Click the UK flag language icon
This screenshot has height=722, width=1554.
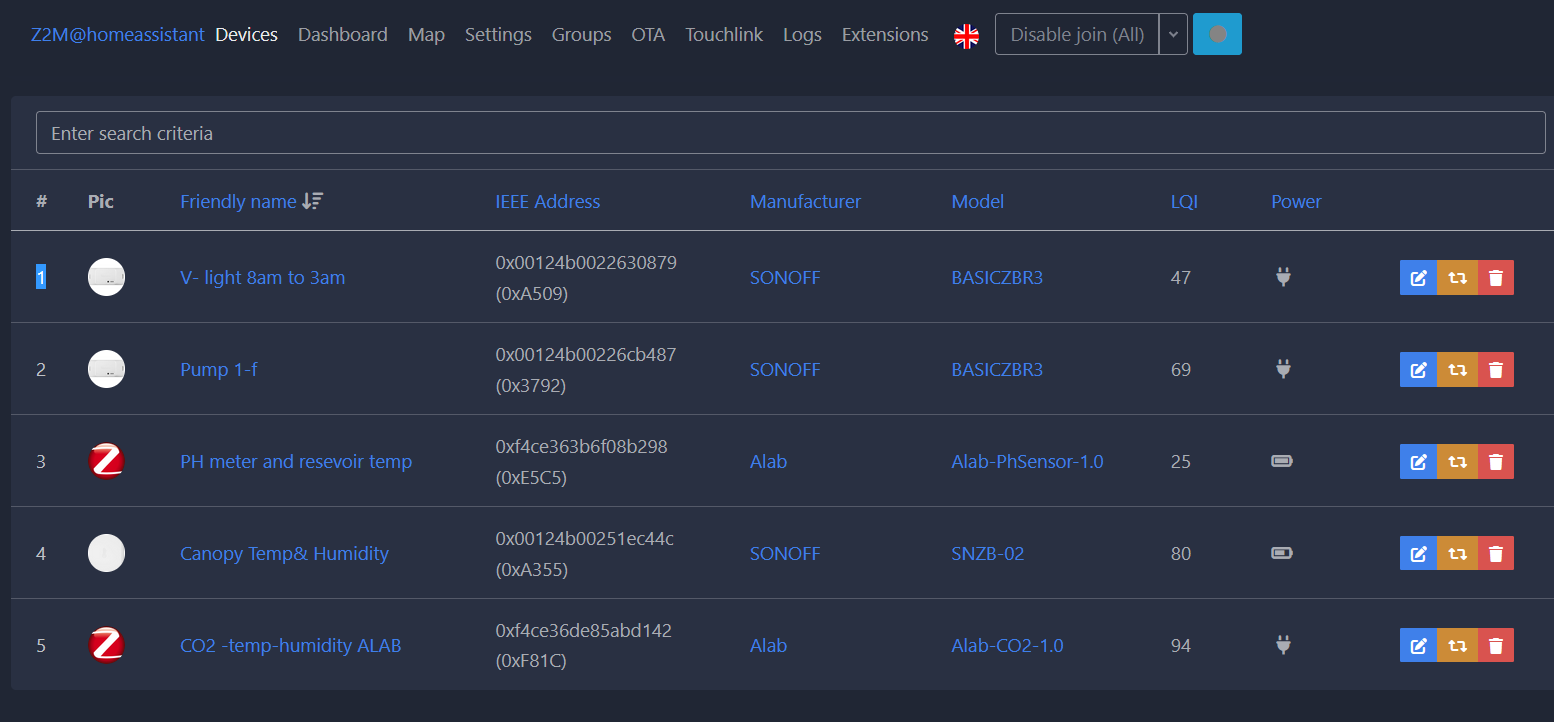tap(966, 36)
